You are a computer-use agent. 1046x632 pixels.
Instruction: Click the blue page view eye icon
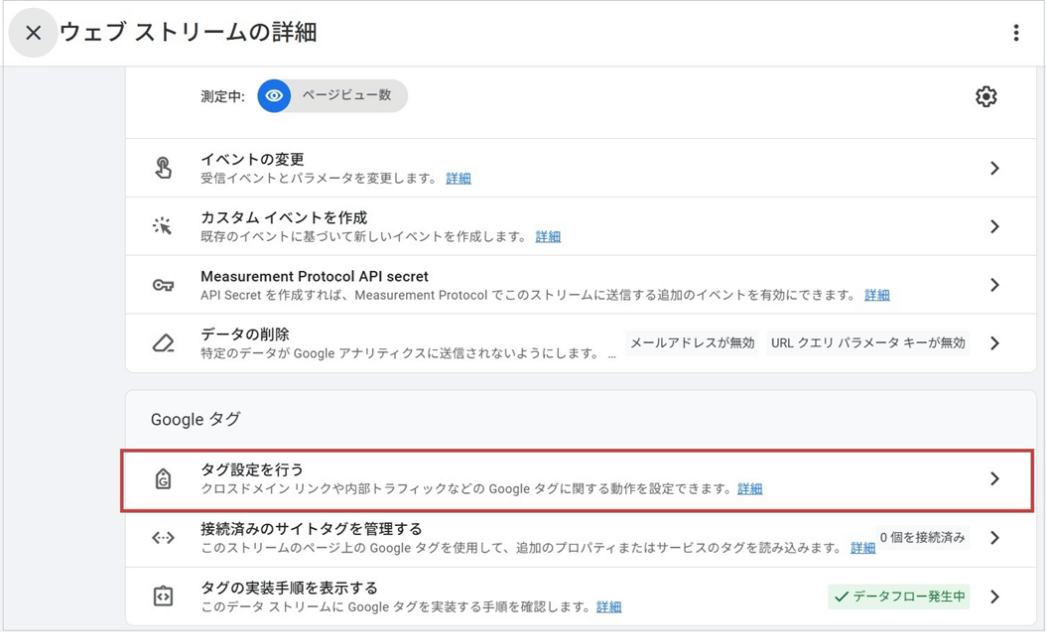[x=274, y=96]
